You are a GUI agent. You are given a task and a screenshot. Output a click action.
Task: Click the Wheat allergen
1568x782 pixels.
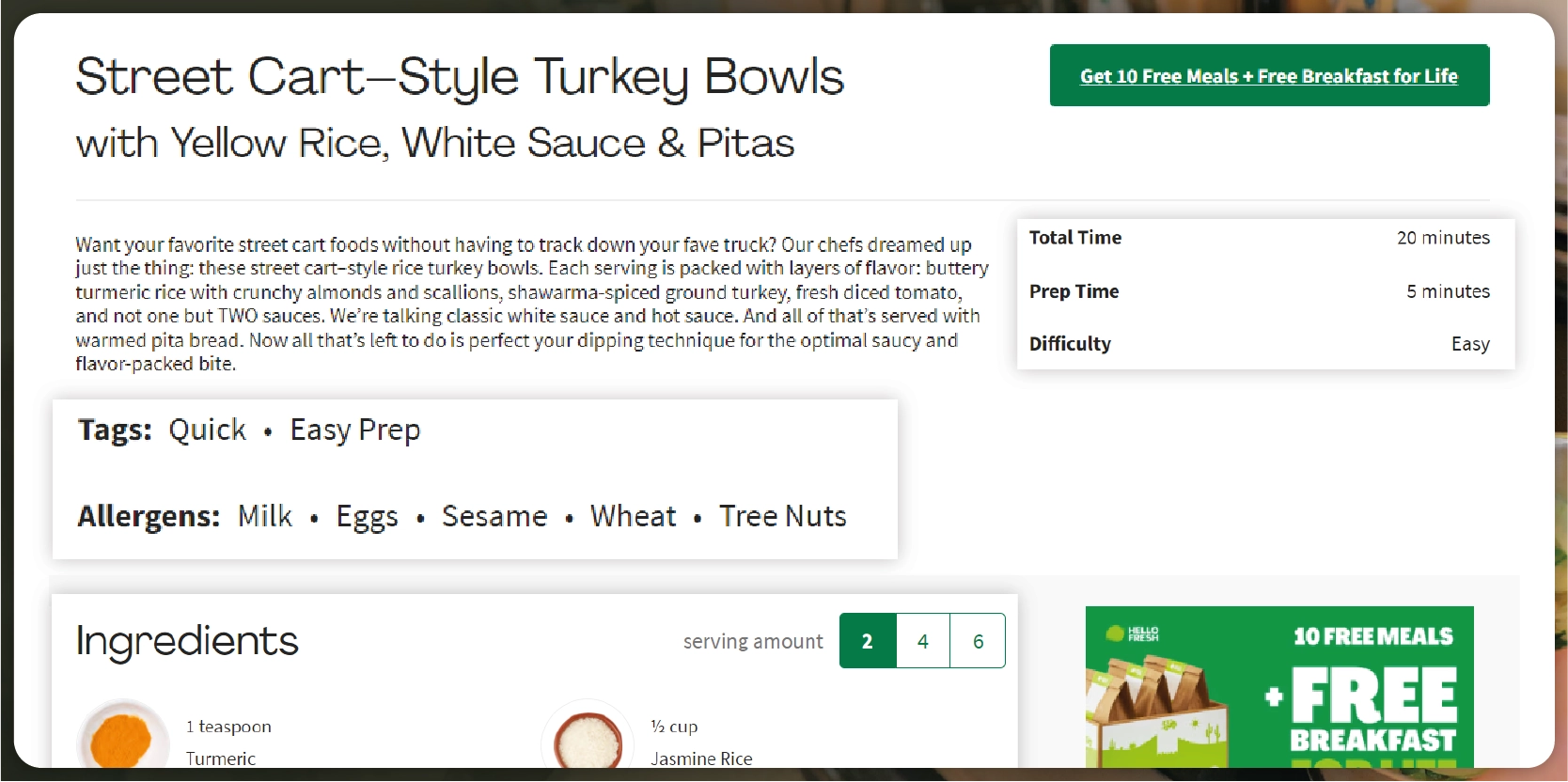[633, 516]
